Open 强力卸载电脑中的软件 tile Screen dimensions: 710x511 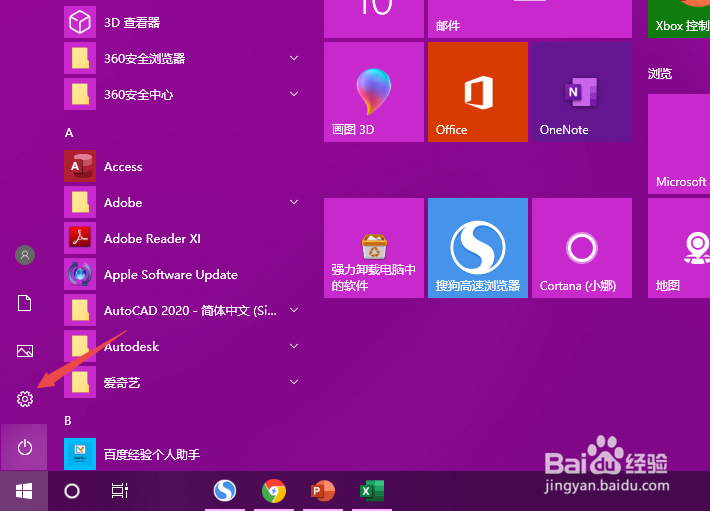[374, 248]
